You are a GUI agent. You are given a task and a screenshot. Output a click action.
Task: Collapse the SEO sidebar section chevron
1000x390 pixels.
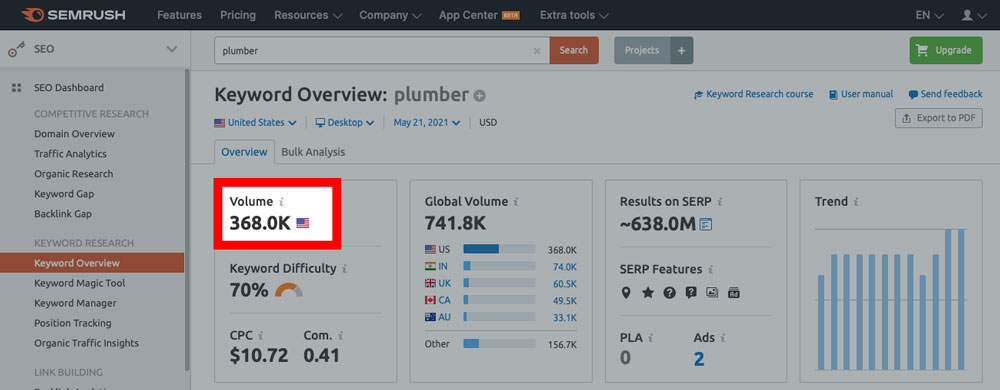click(x=172, y=49)
